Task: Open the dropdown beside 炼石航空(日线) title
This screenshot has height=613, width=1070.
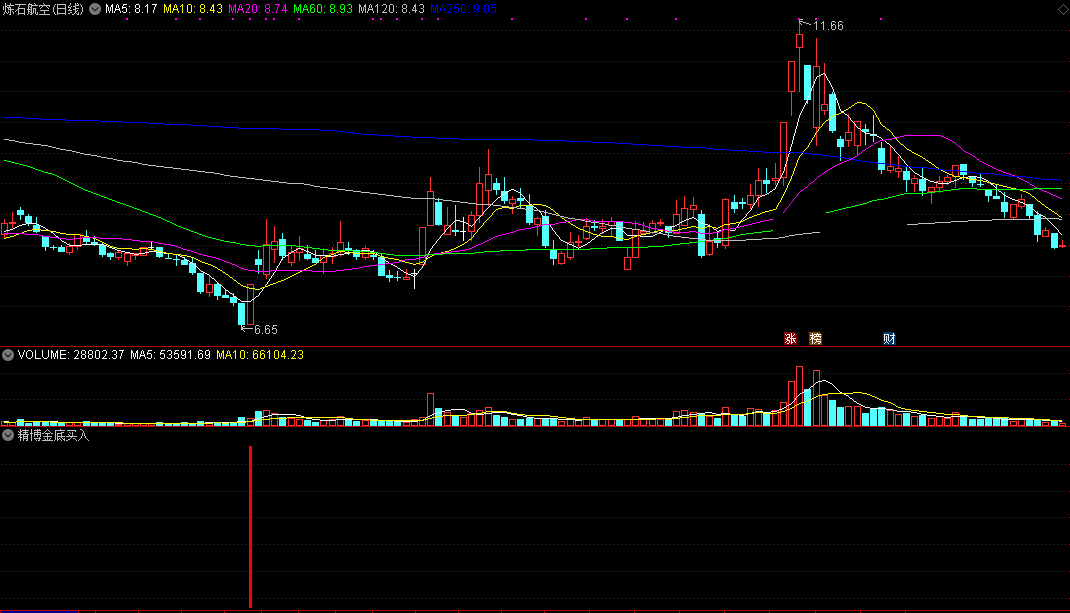Action: pos(95,9)
